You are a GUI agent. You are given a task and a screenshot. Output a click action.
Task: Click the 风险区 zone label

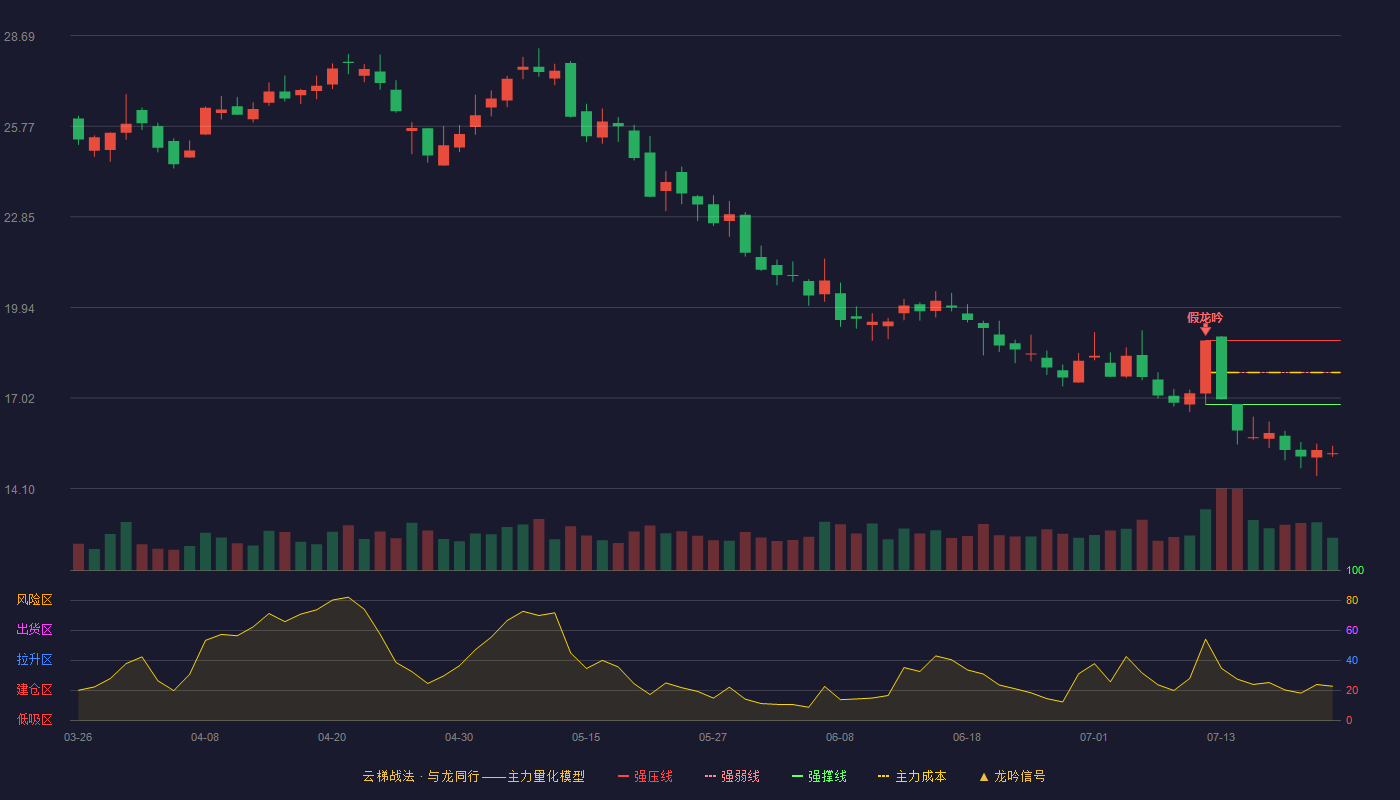click(34, 600)
